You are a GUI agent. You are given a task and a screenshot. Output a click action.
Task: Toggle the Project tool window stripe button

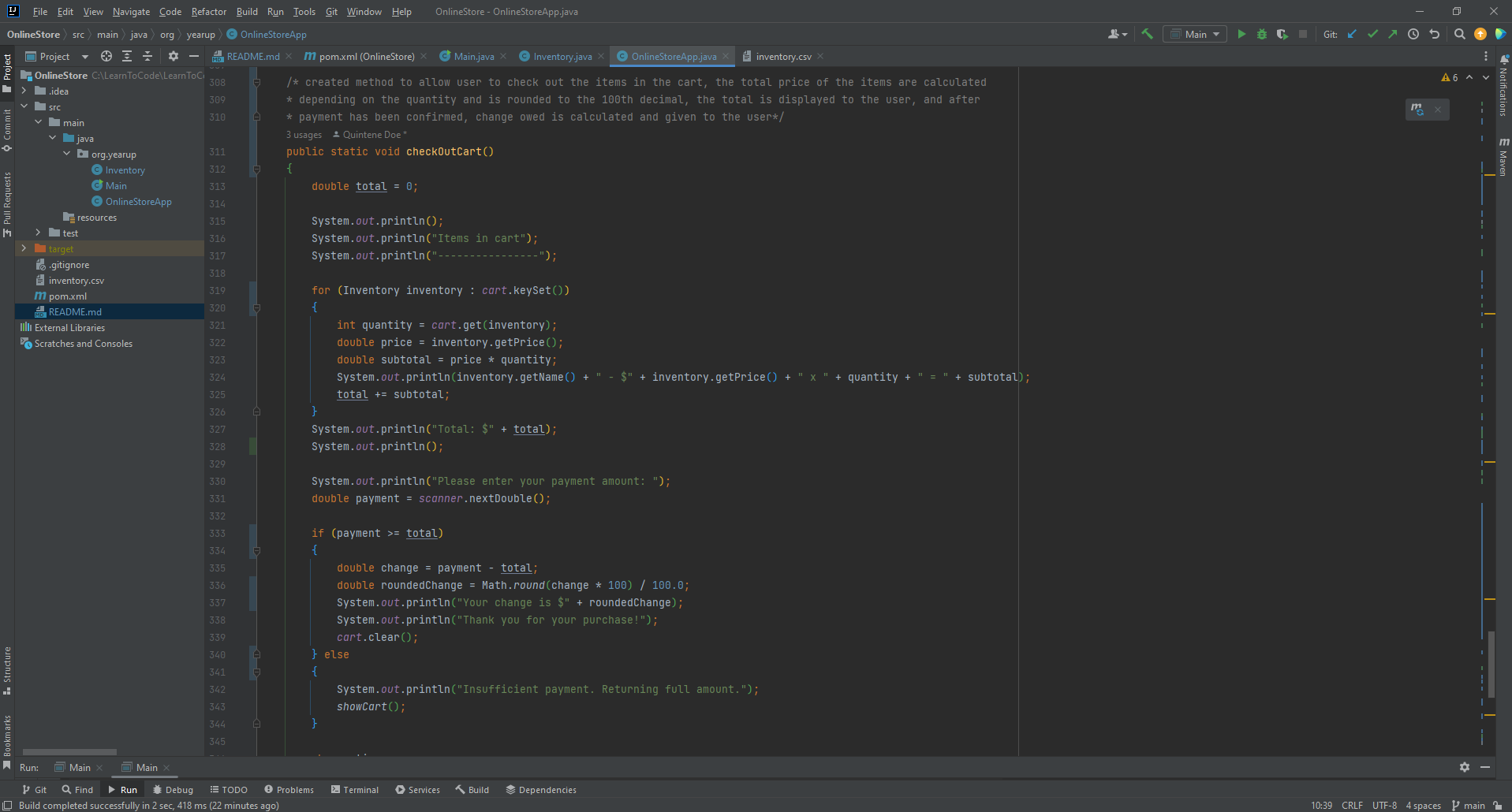(7, 72)
